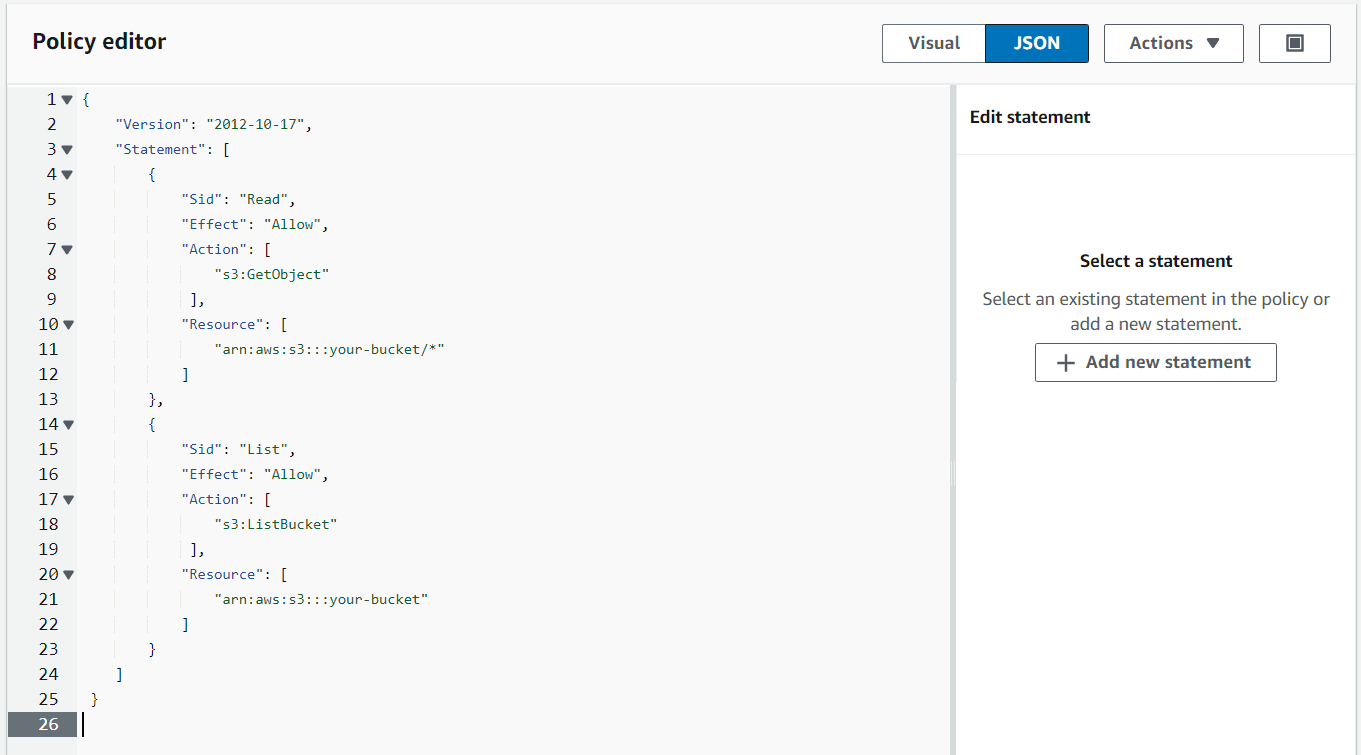Collapse the root JSON object on line 1
Viewport: 1361px width, 755px height.
[x=66, y=98]
